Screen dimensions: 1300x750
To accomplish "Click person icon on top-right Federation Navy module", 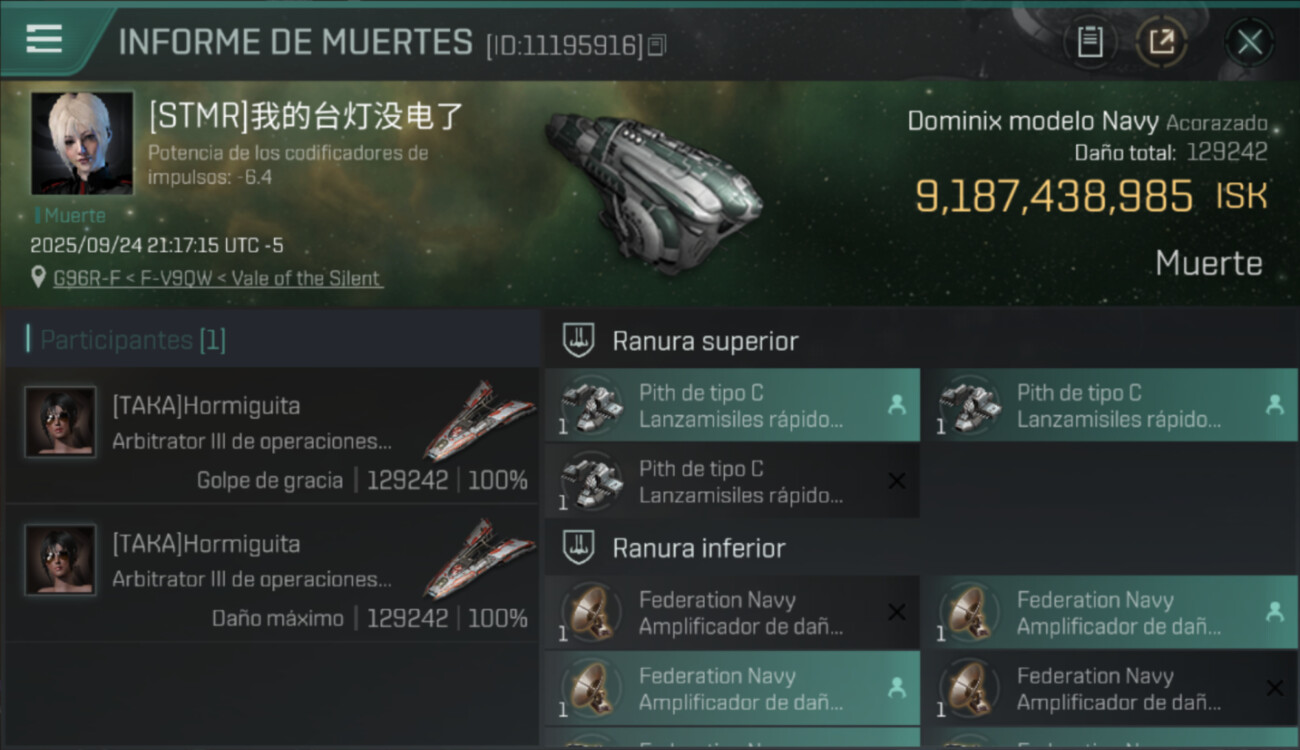I will [1274, 612].
